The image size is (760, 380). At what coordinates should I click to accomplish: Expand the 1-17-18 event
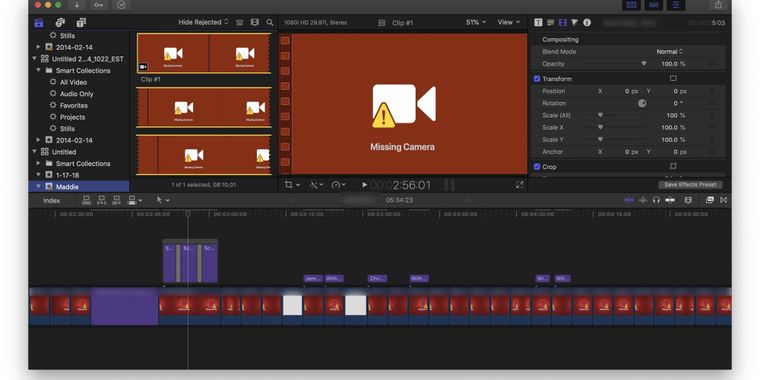click(x=38, y=175)
